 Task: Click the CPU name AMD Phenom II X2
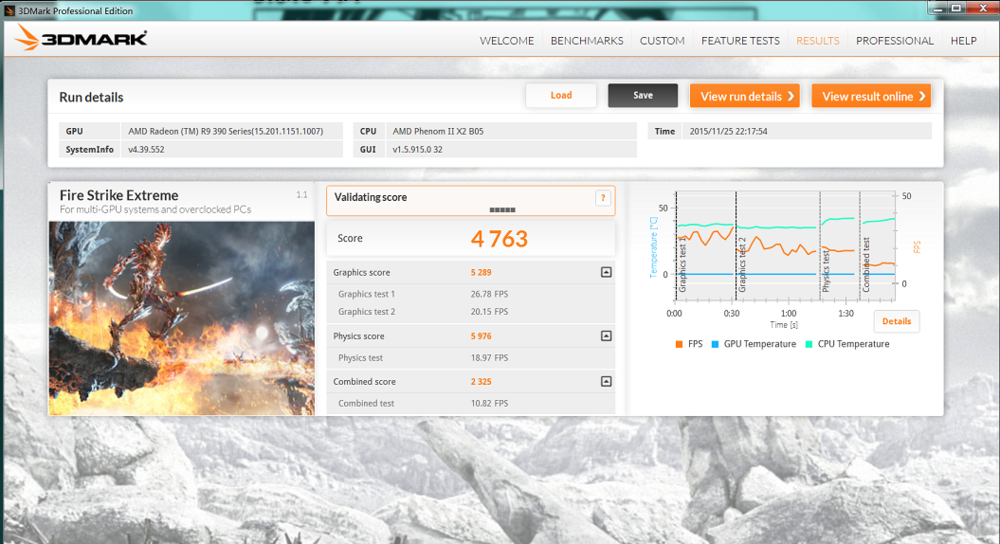(438, 131)
